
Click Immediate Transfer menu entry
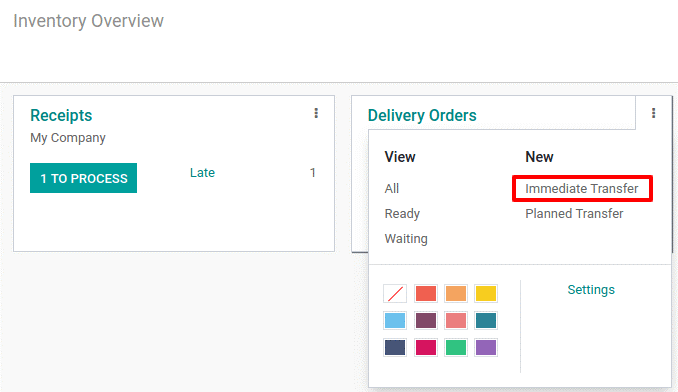(x=582, y=188)
